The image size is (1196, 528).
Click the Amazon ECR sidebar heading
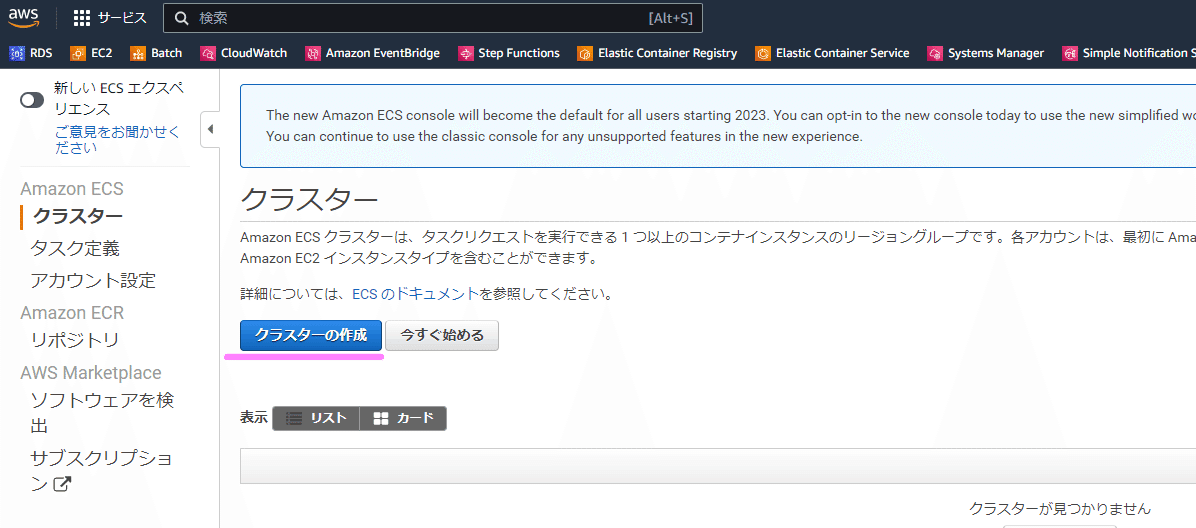click(x=72, y=313)
